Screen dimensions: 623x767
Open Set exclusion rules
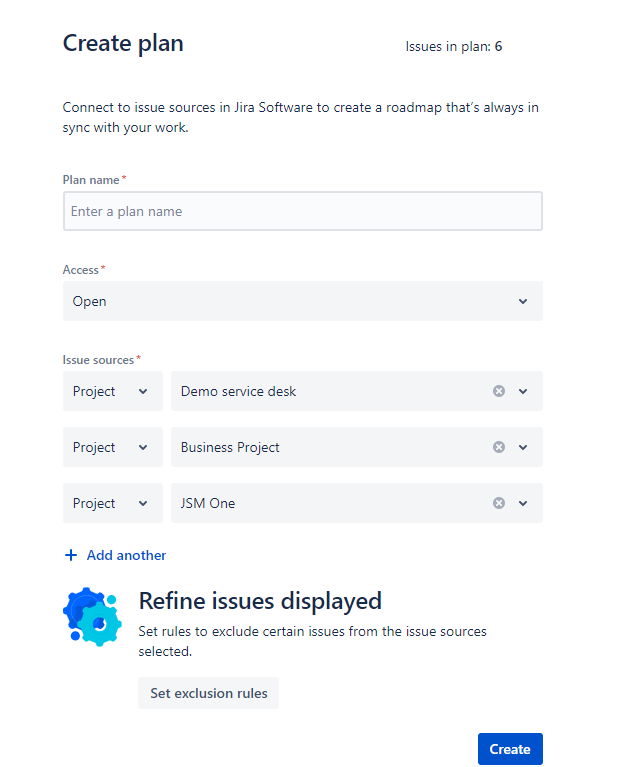click(208, 693)
